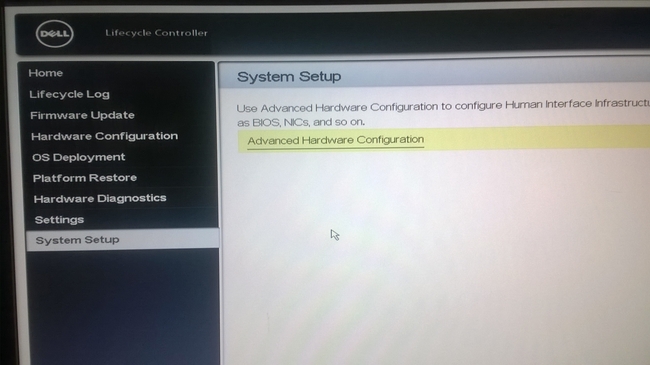The image size is (650, 365).
Task: Go to Firmware Update
Action: click(82, 115)
